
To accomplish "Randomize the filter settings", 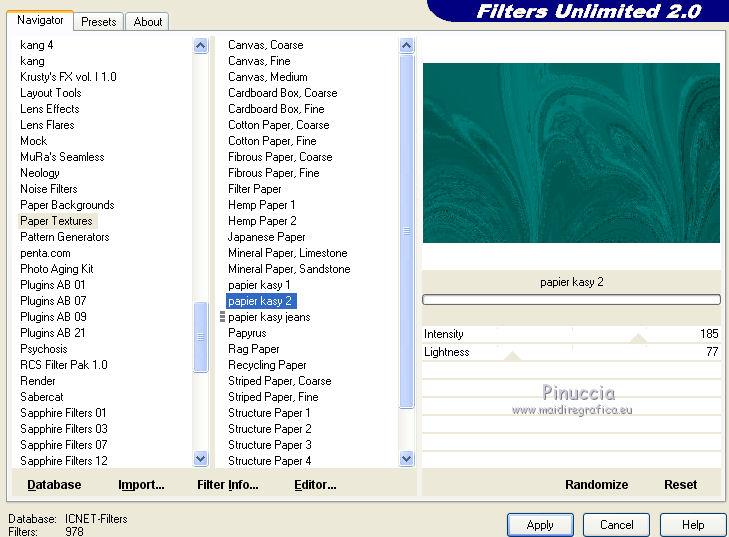I will tap(596, 485).
